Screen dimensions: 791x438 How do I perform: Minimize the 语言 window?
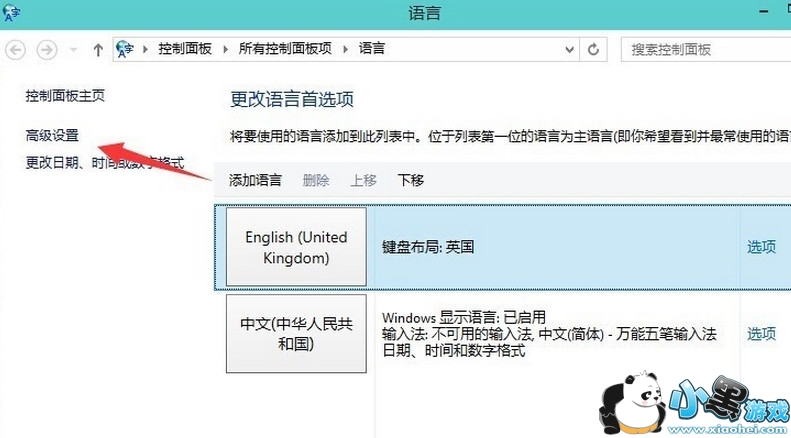pyautogui.click(x=765, y=11)
